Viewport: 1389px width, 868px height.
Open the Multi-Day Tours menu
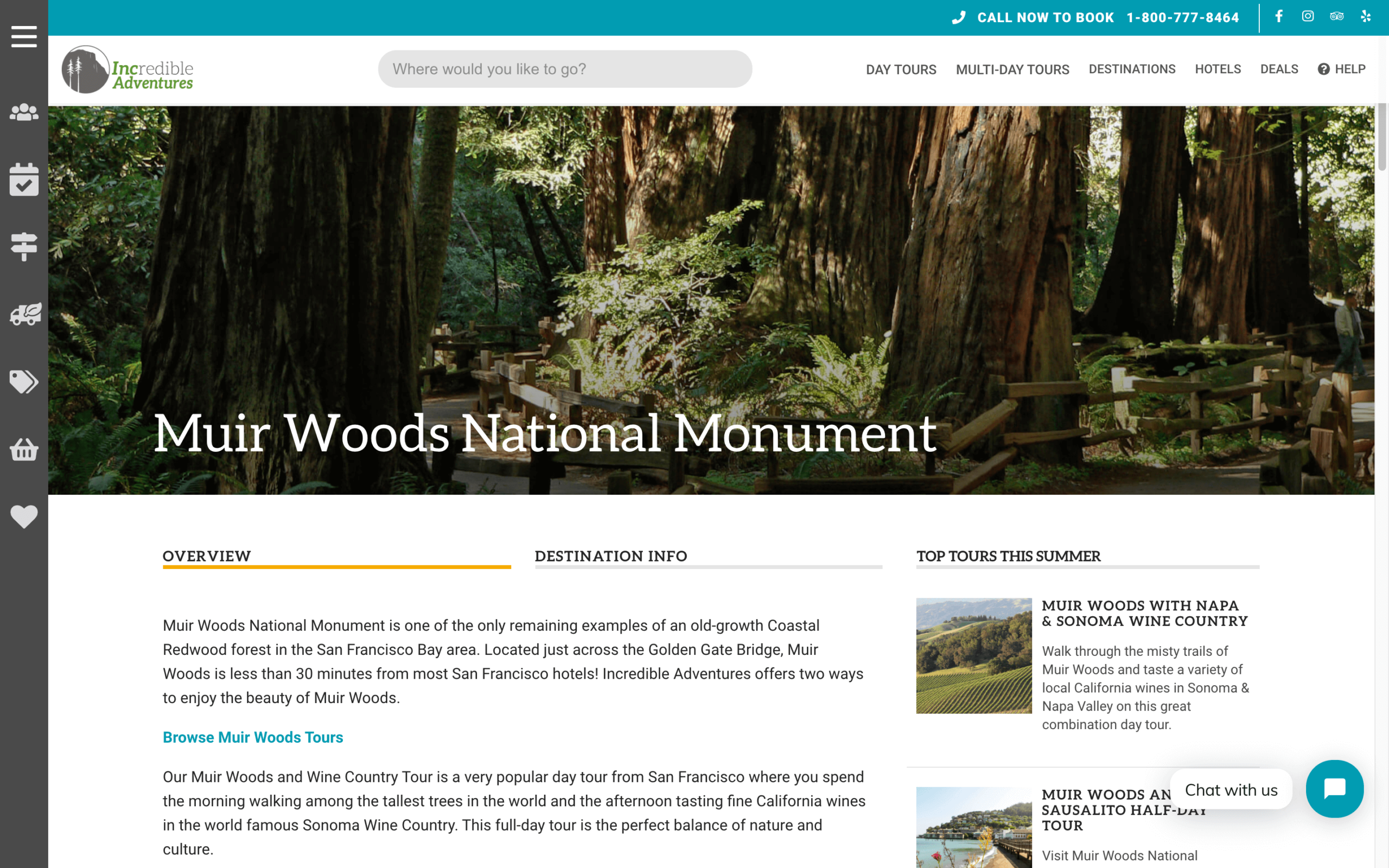[1012, 69]
